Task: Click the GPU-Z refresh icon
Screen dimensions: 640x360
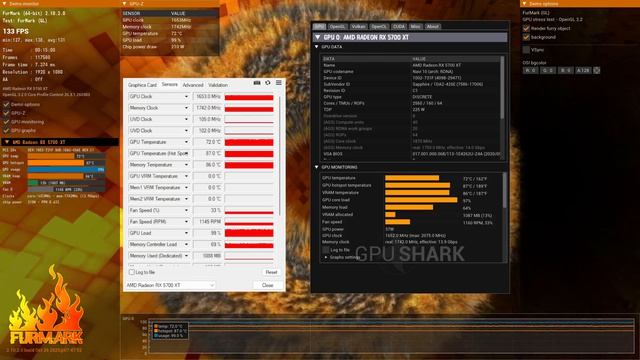Action: [268, 83]
